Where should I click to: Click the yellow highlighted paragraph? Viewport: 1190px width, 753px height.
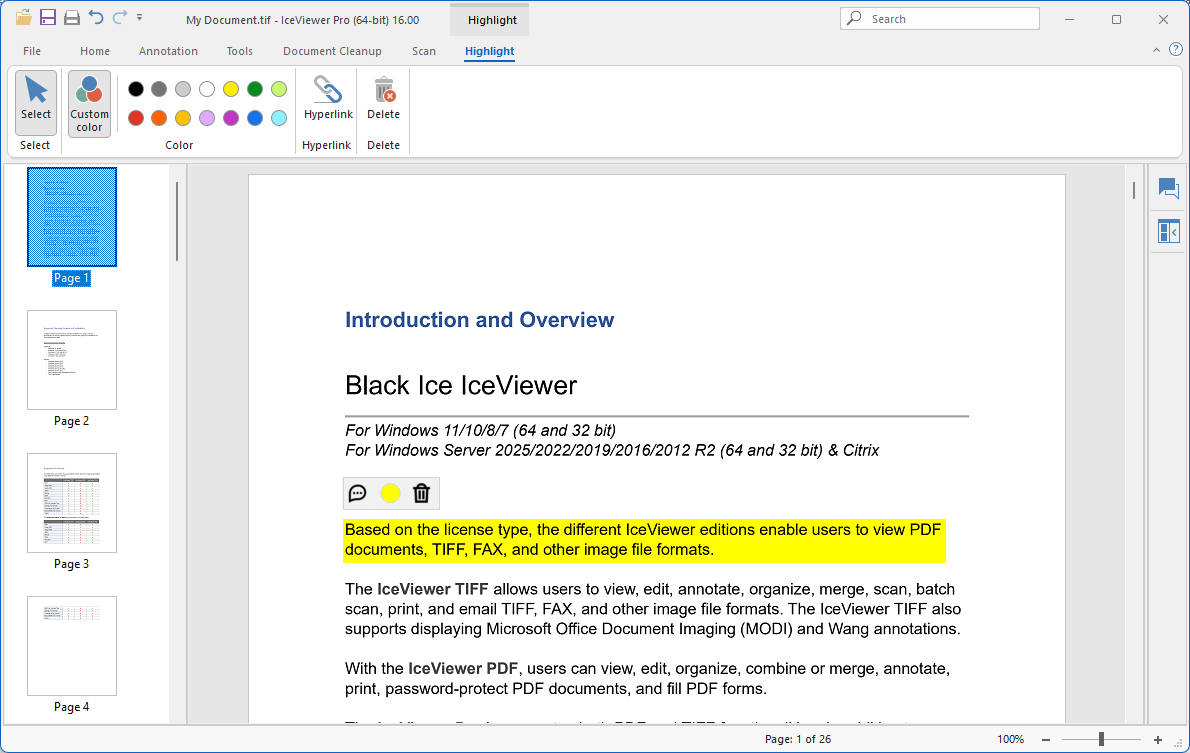pyautogui.click(x=644, y=540)
